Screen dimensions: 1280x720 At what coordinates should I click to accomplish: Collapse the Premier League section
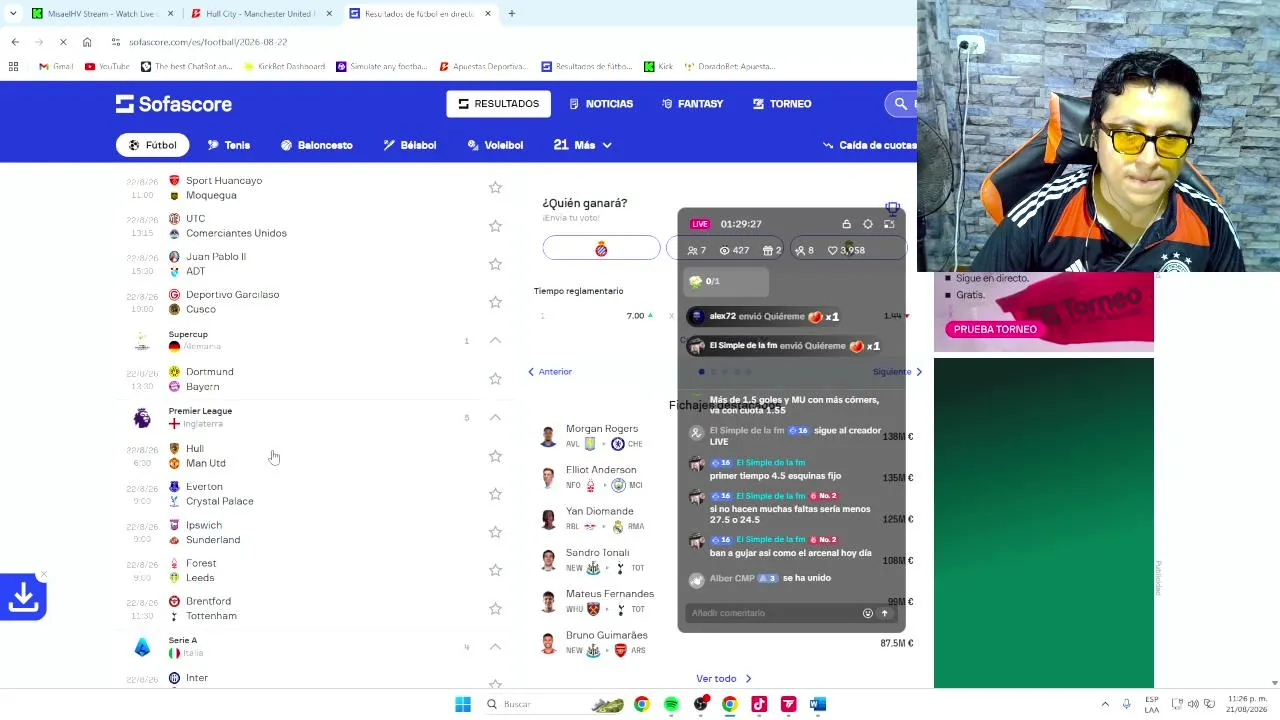495,417
